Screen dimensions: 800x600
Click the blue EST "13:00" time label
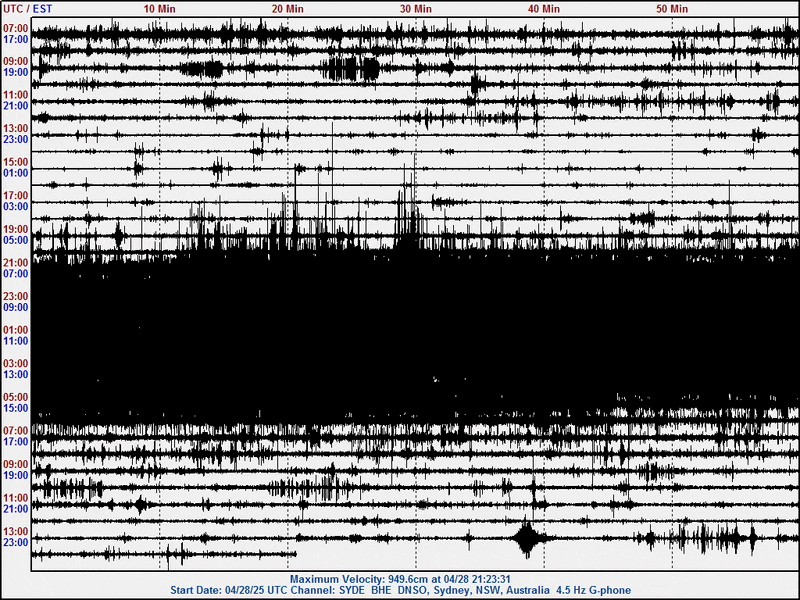[16, 374]
